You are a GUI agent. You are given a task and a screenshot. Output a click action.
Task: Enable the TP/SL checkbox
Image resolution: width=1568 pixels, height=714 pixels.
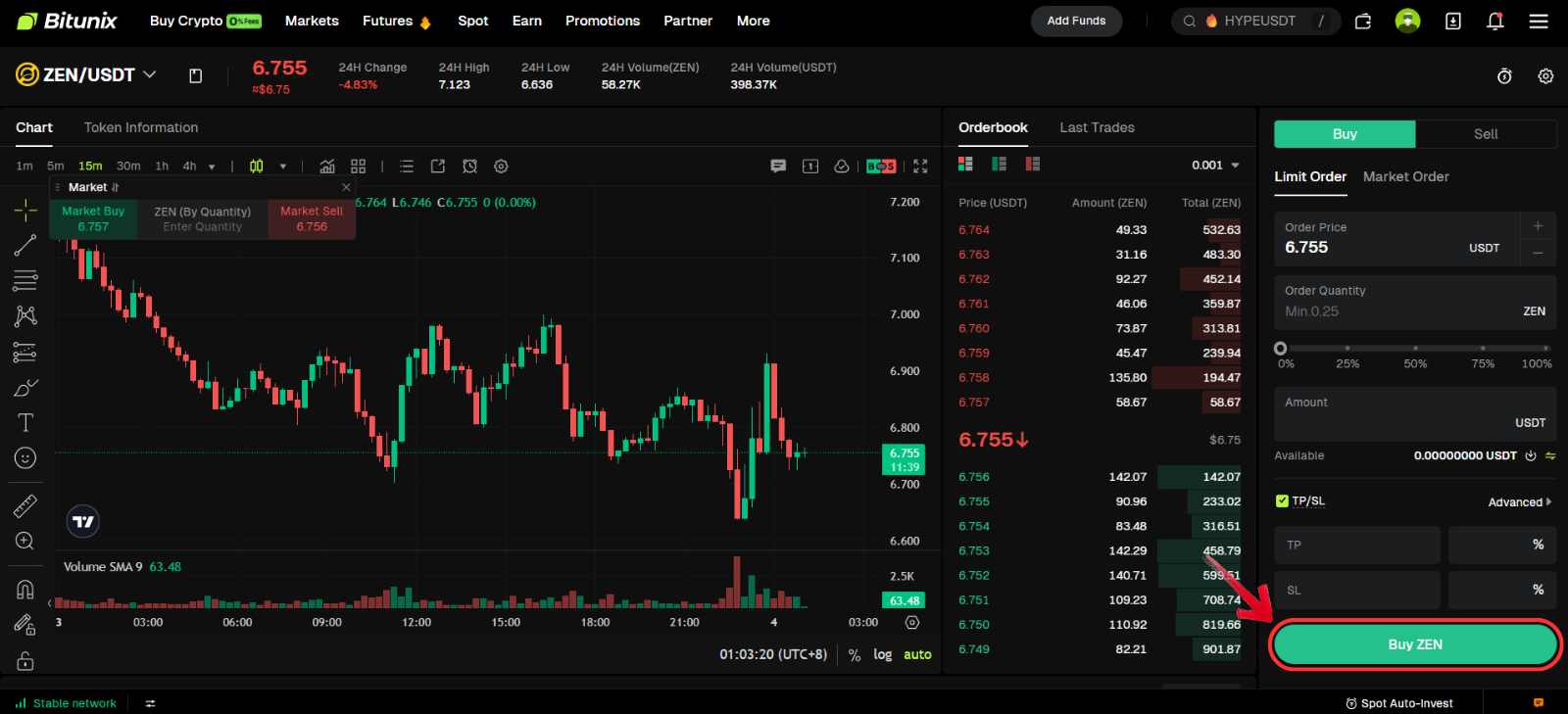(x=1282, y=501)
